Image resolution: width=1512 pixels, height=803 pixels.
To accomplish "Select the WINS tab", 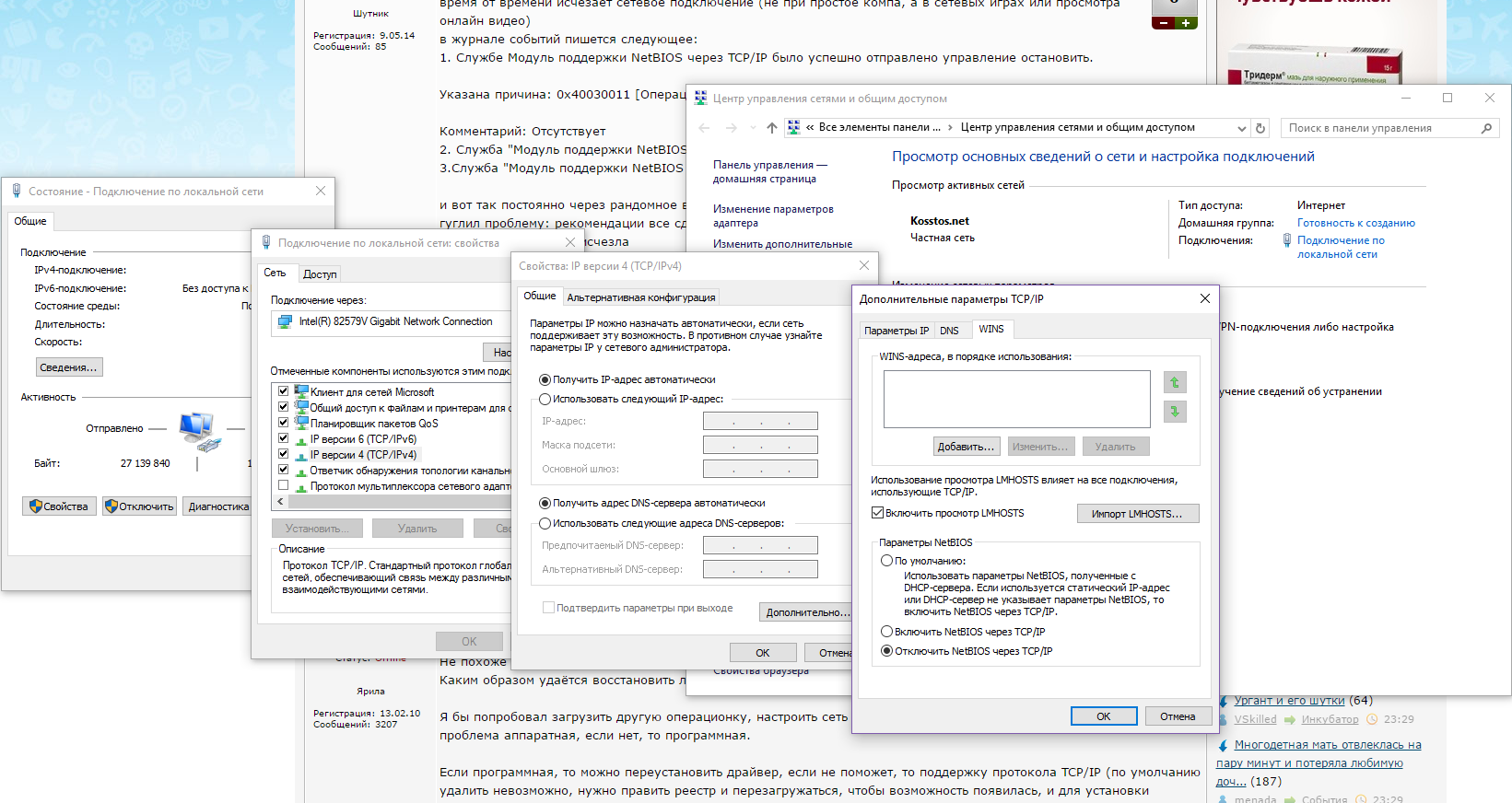I will pos(991,329).
